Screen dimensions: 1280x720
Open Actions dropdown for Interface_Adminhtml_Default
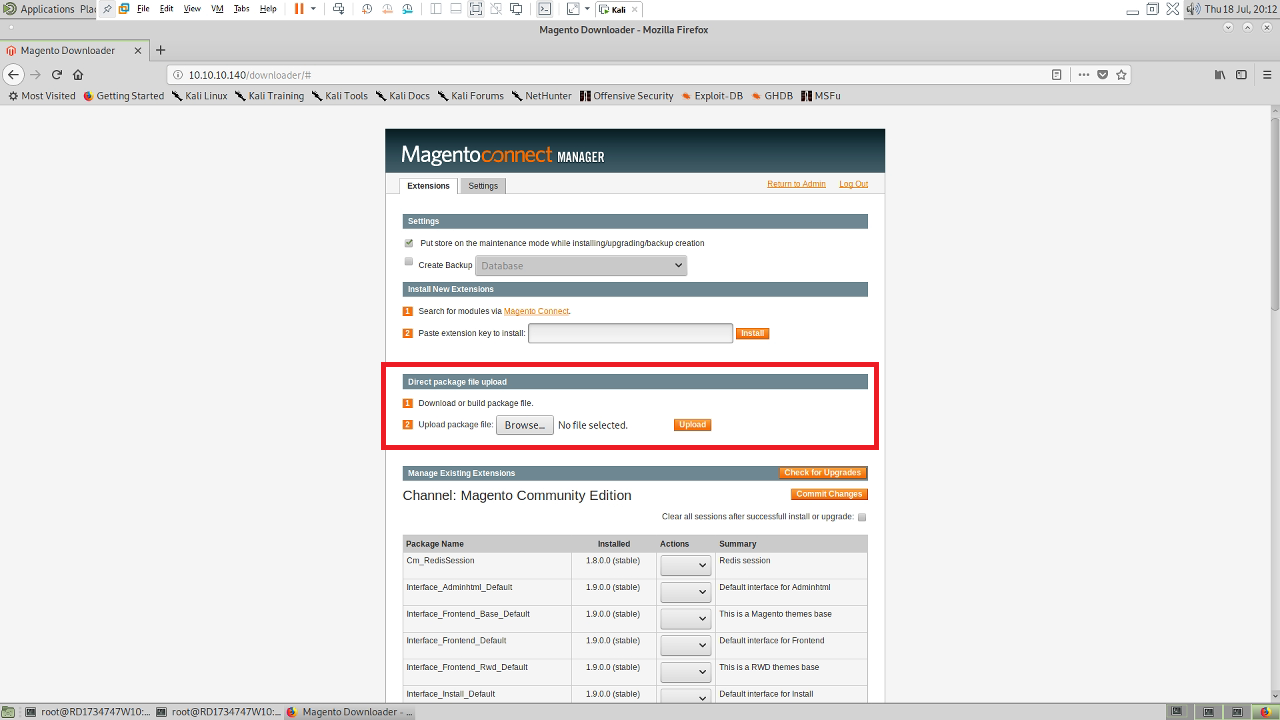(685, 592)
